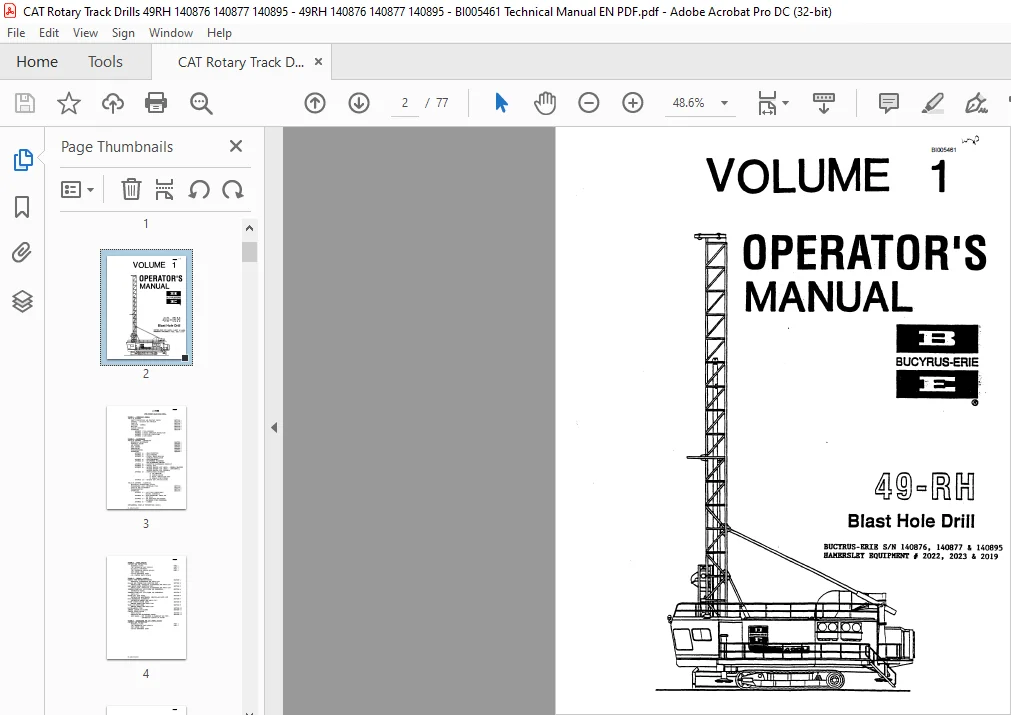The image size is (1011, 715).
Task: Click the thumbnail panel scrollbar handle
Action: (x=250, y=251)
